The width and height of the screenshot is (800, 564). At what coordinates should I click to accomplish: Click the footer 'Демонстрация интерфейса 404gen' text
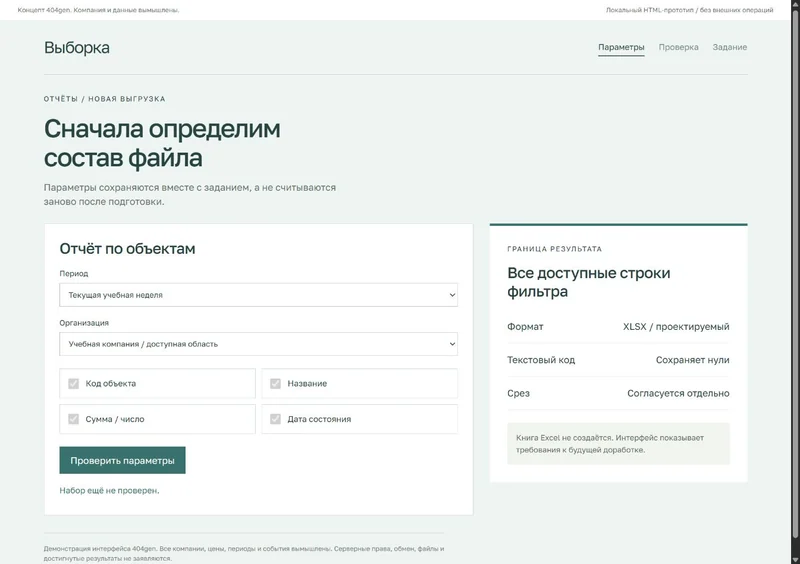point(244,553)
